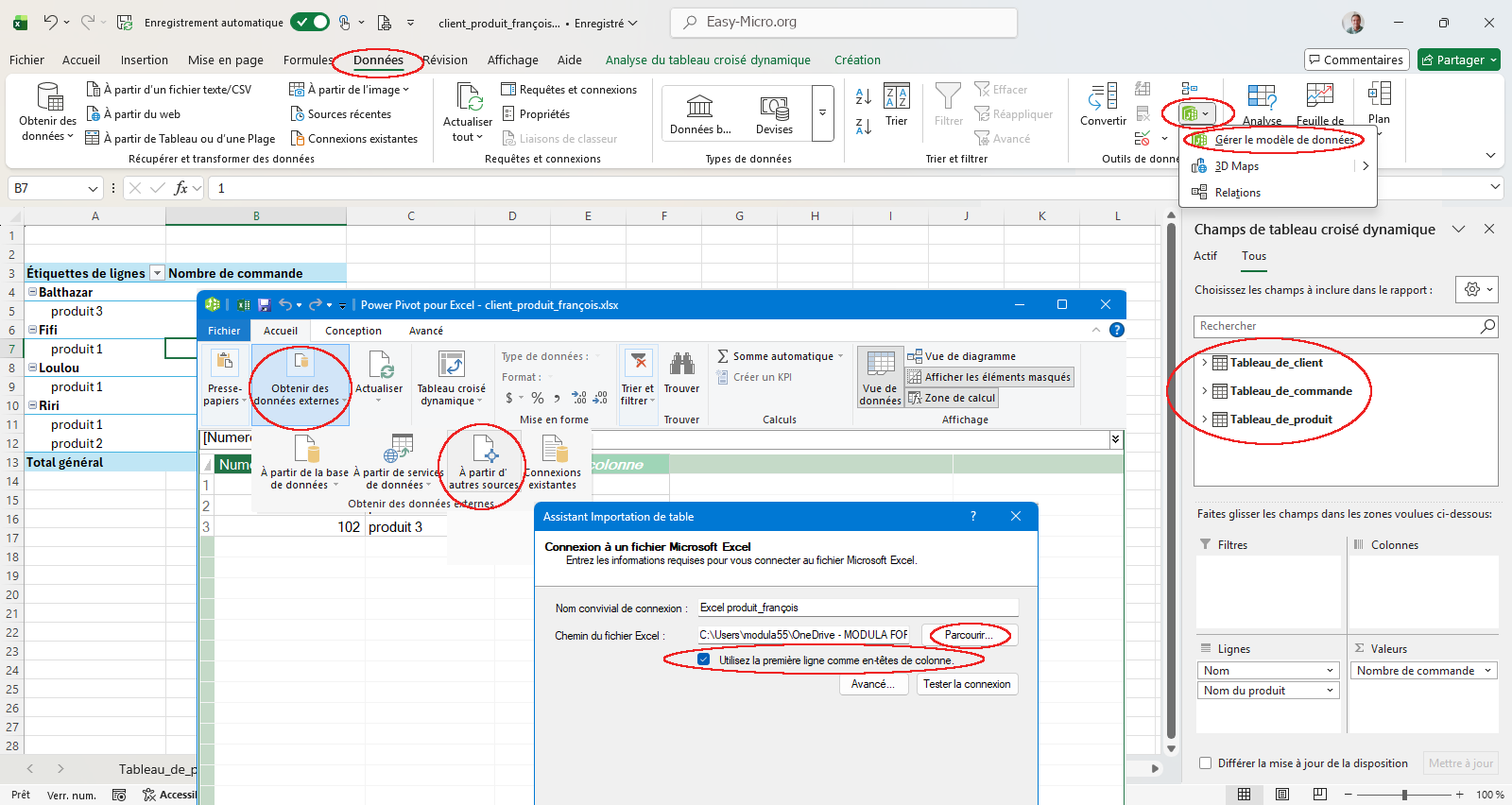Expand the Tableau_de_commande field list

[1204, 391]
